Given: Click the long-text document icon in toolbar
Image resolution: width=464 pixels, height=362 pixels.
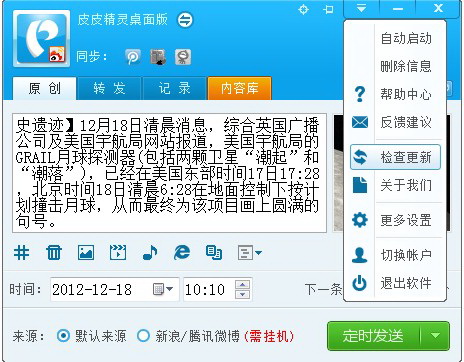Looking at the screenshot, I should [x=214, y=252].
